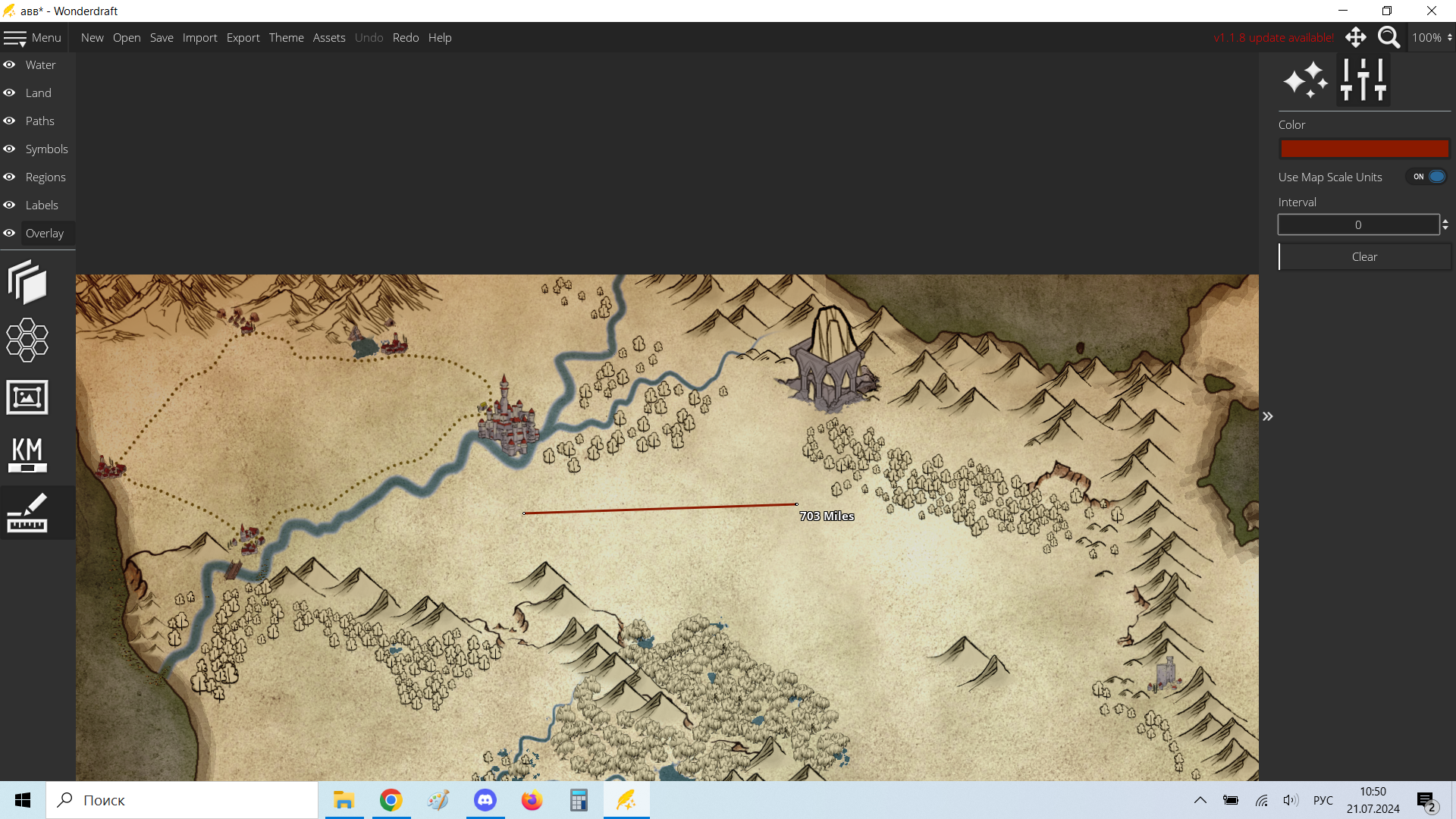
Task: Click the v1.1.8 update available link
Action: (1273, 37)
